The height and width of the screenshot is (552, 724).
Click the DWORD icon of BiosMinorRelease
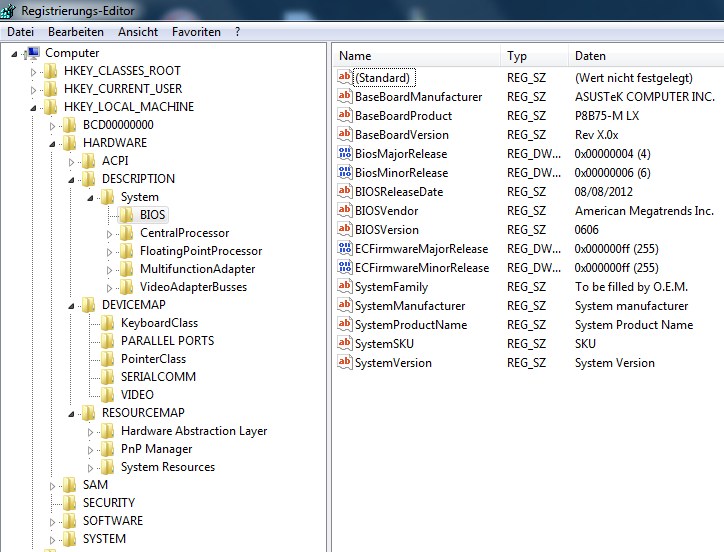[344, 171]
